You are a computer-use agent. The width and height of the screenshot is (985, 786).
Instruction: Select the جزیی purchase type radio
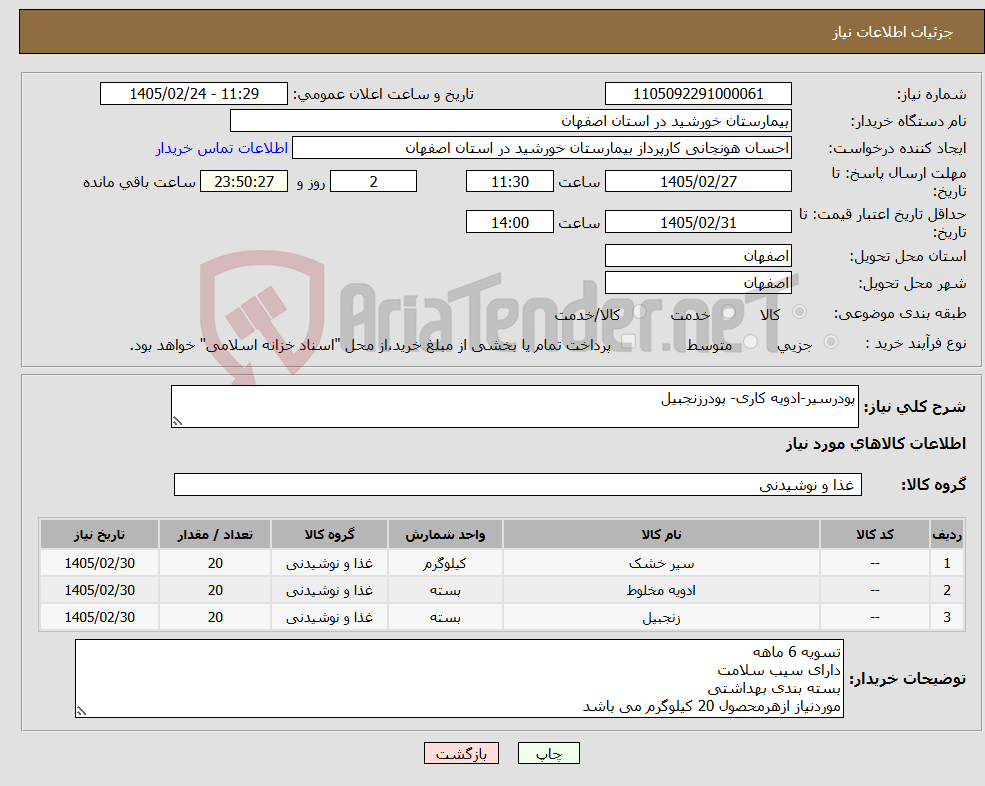830,342
